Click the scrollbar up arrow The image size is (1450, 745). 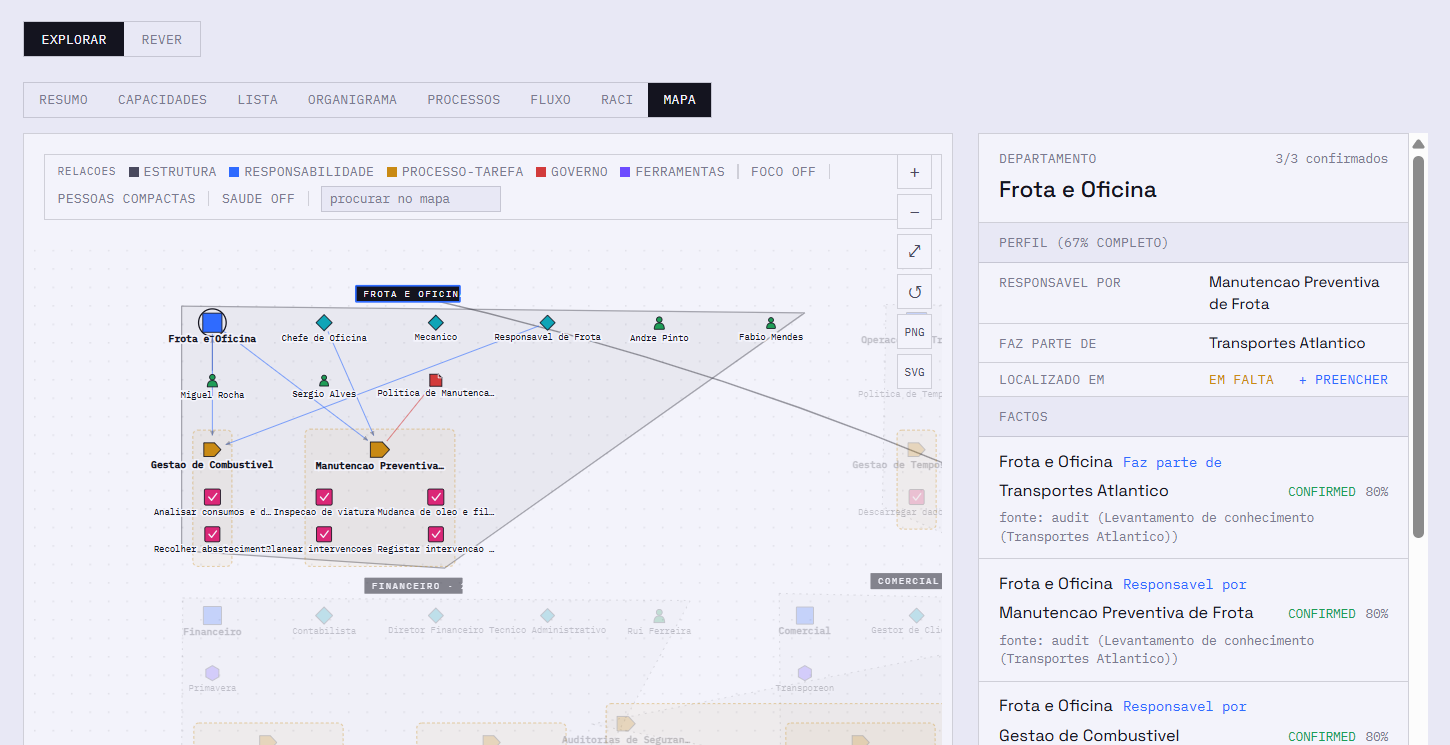1418,144
